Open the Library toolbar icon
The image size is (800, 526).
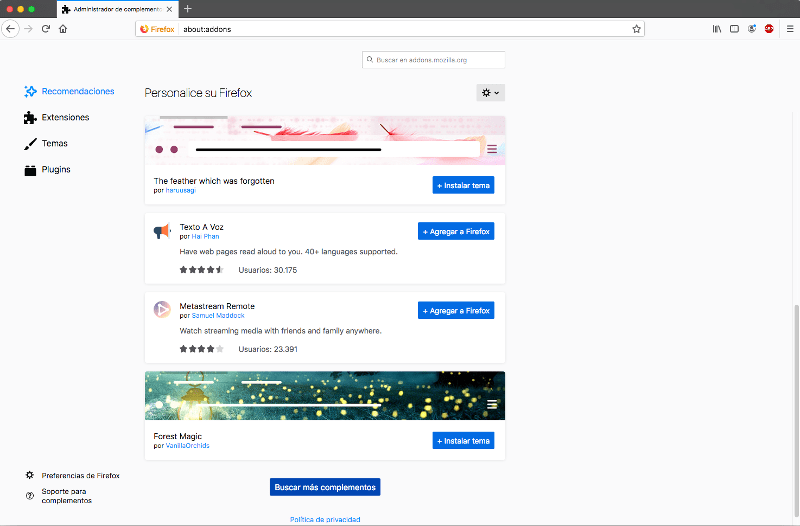click(x=717, y=29)
